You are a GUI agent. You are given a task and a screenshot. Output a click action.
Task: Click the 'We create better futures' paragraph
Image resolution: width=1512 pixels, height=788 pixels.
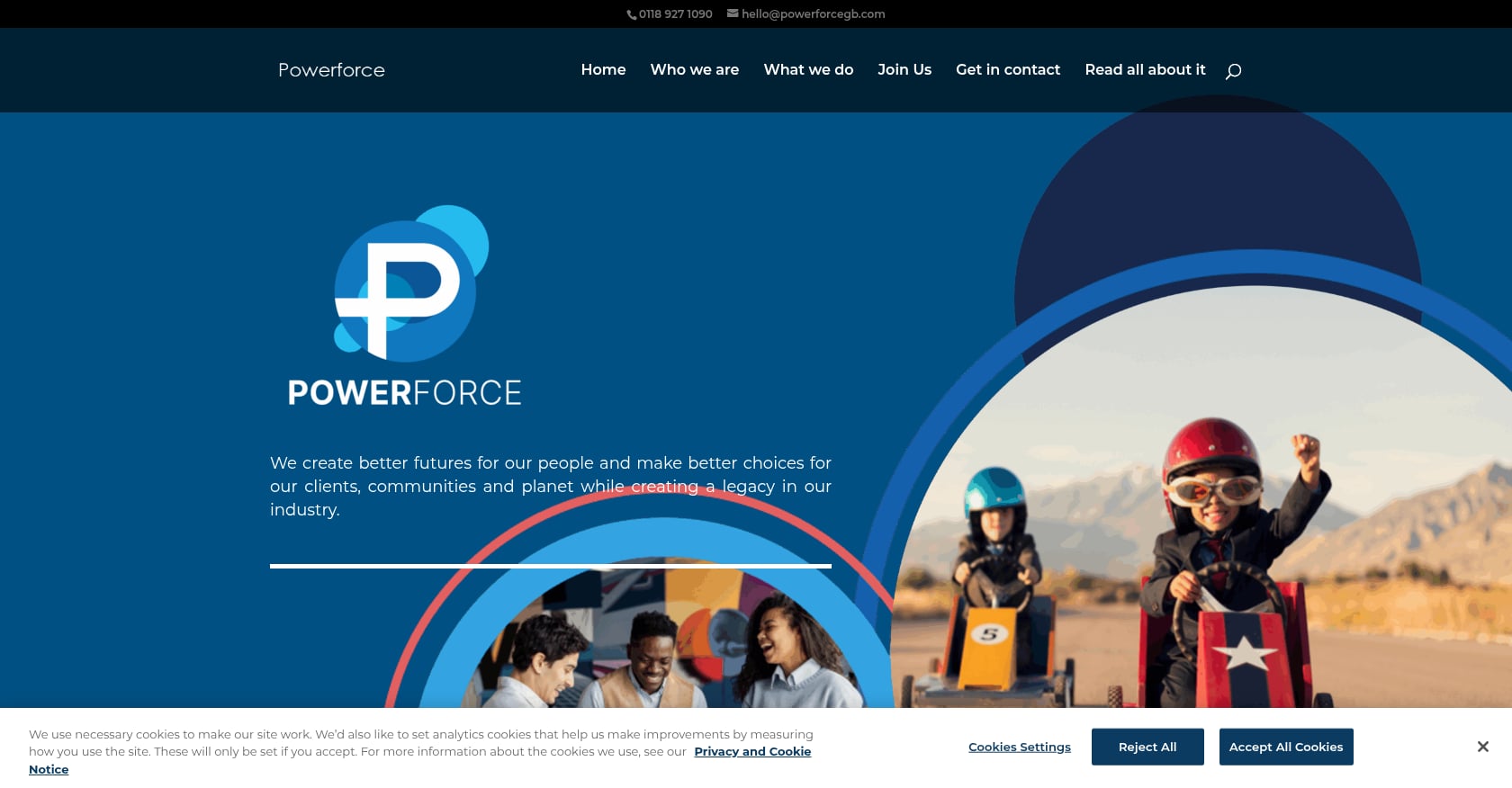[551, 486]
